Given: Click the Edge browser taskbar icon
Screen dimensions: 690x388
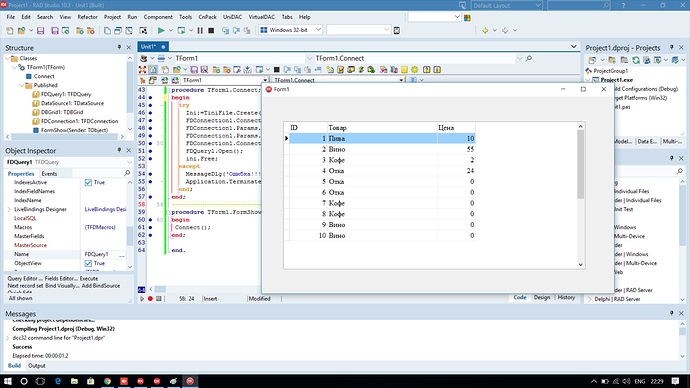Looking at the screenshot, I should [58, 381].
